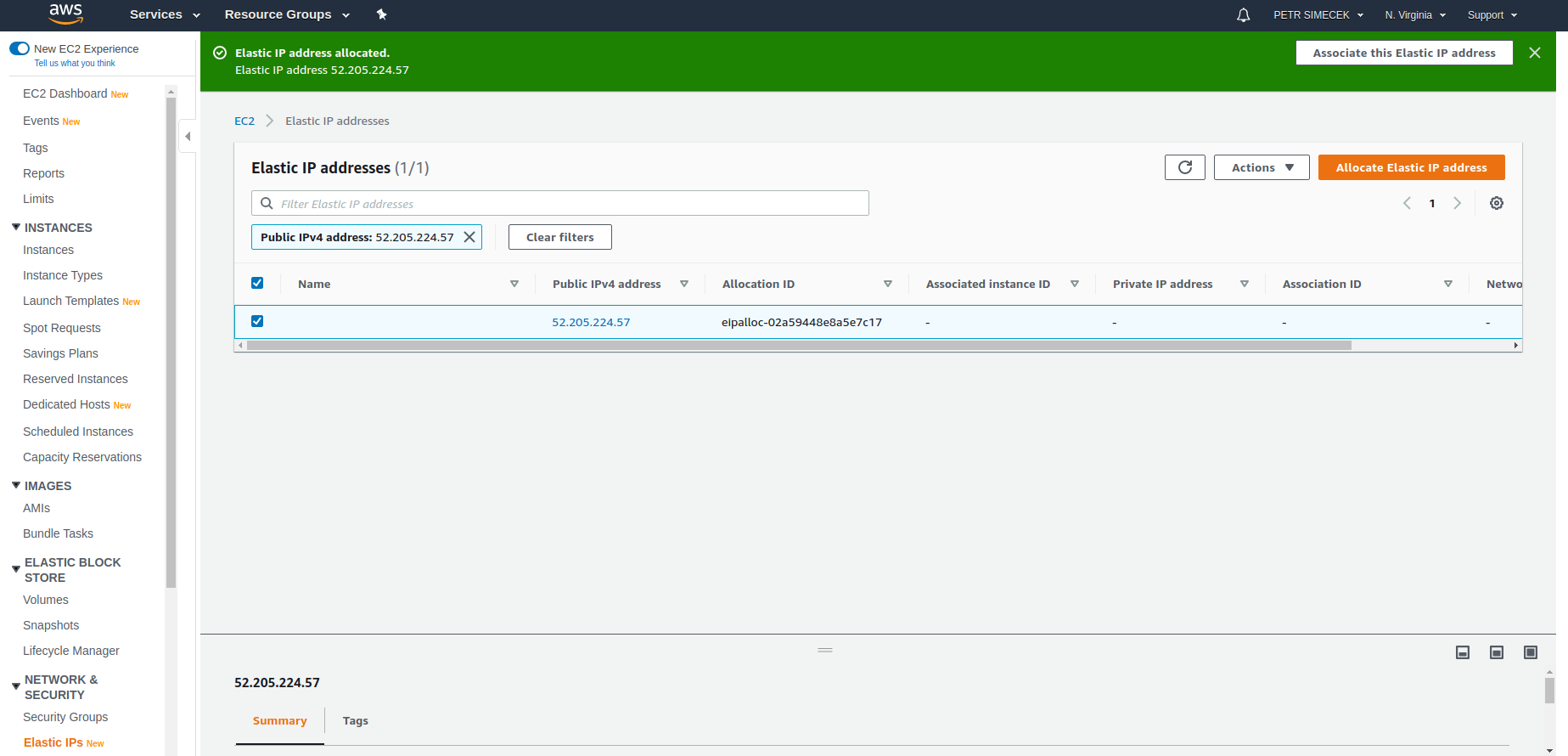
Task: Click the panel resize handle
Action: click(x=825, y=650)
